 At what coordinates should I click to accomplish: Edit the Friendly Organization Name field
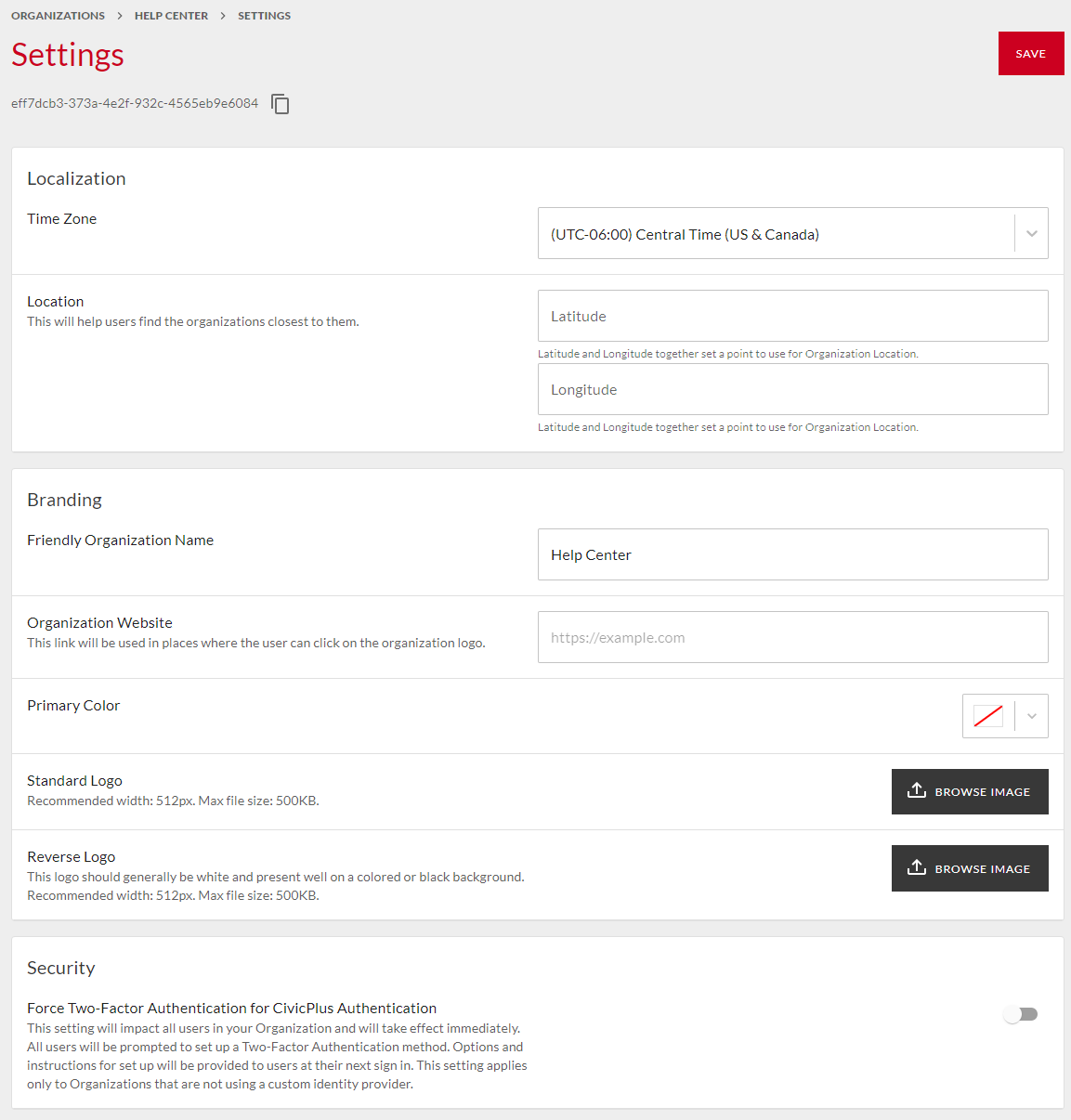pyautogui.click(x=793, y=554)
